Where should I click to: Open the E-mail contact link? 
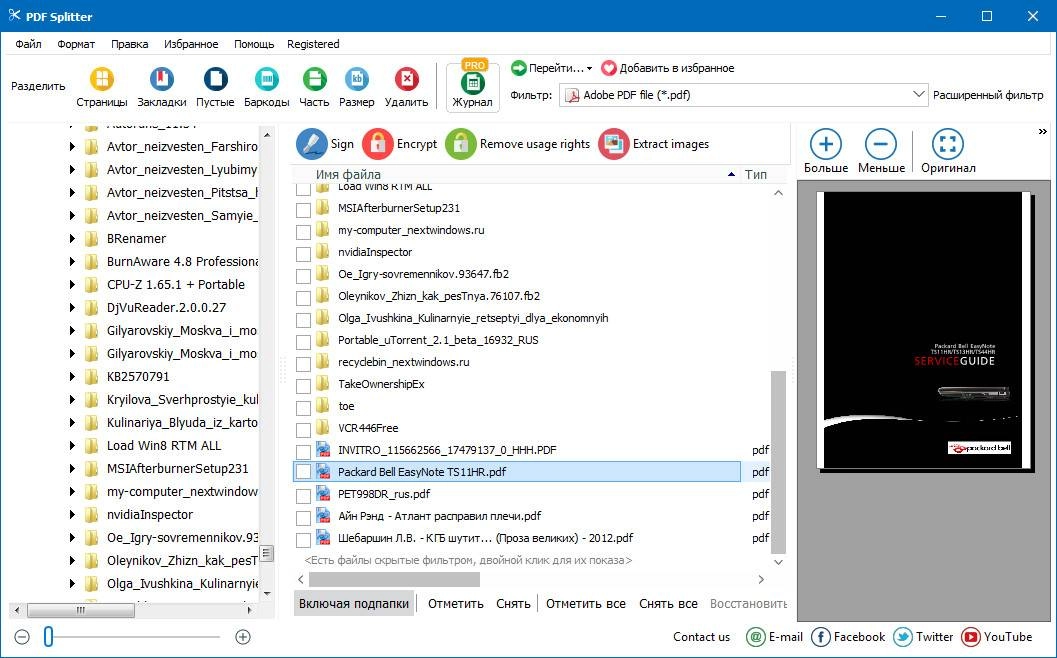coord(775,636)
